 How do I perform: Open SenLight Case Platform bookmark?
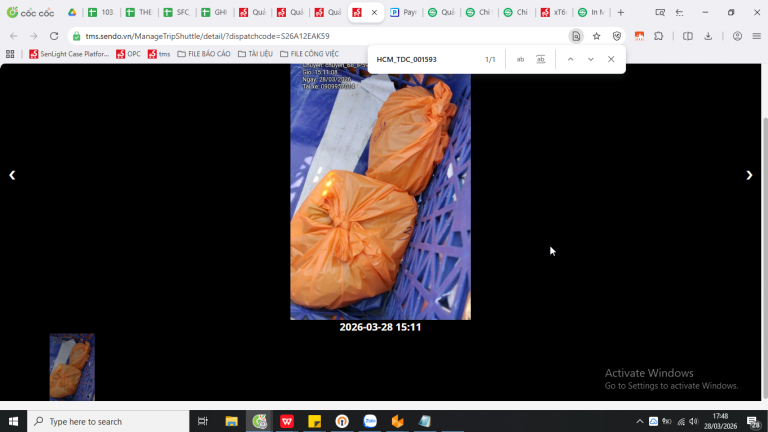pyautogui.click(x=69, y=54)
